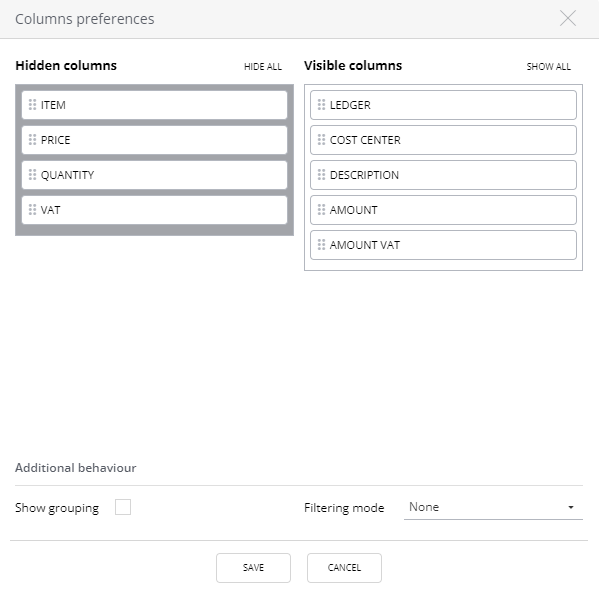Click the drag handle beside QUANTITY
599x596 pixels.
point(32,175)
